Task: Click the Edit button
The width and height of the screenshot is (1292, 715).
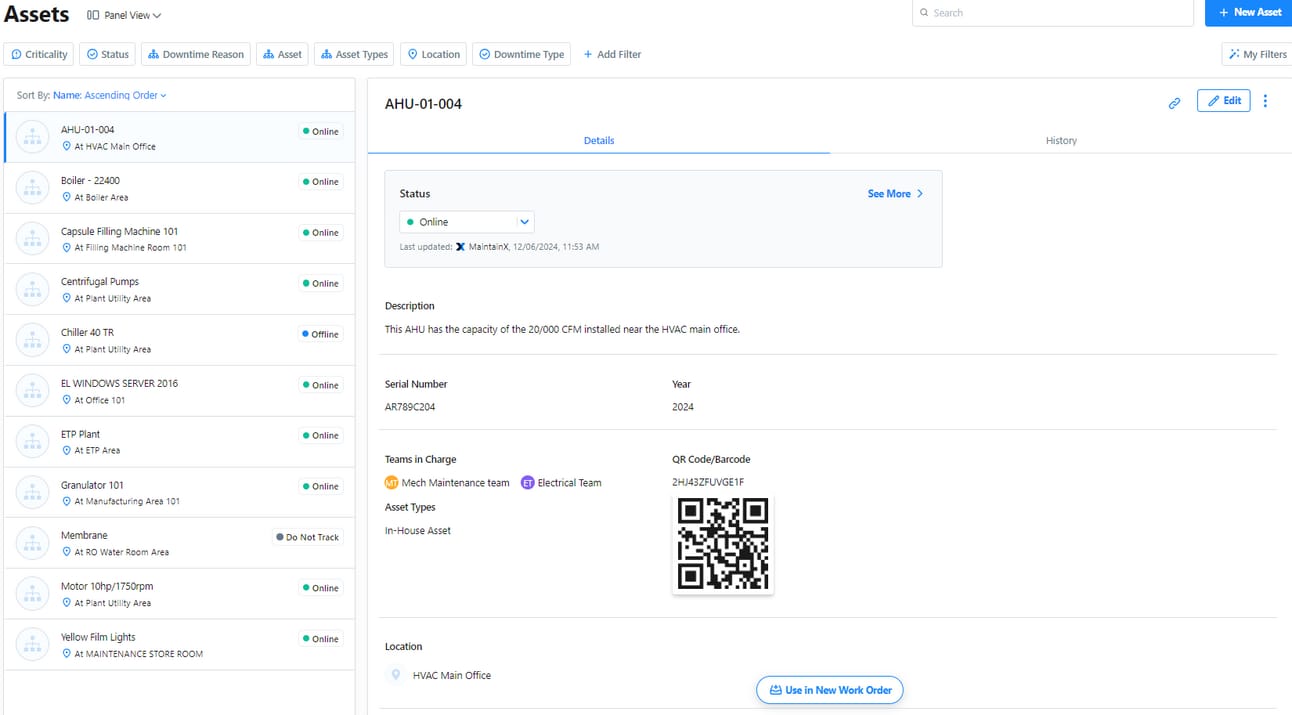Action: [x=1223, y=101]
